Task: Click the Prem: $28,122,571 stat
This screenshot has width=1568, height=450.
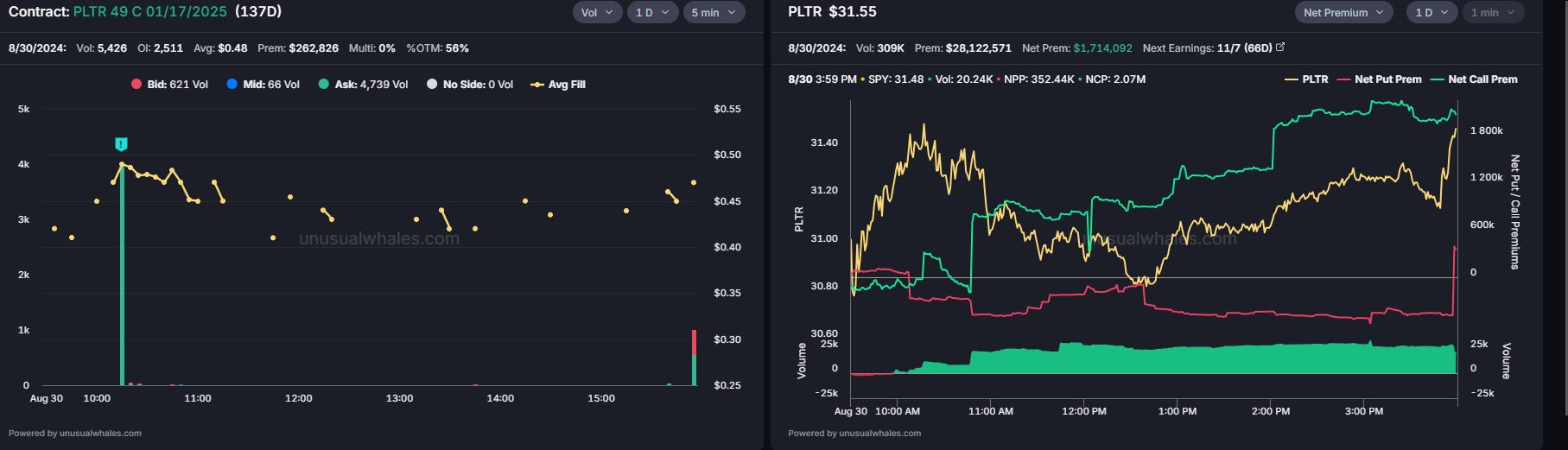Action: tap(963, 48)
